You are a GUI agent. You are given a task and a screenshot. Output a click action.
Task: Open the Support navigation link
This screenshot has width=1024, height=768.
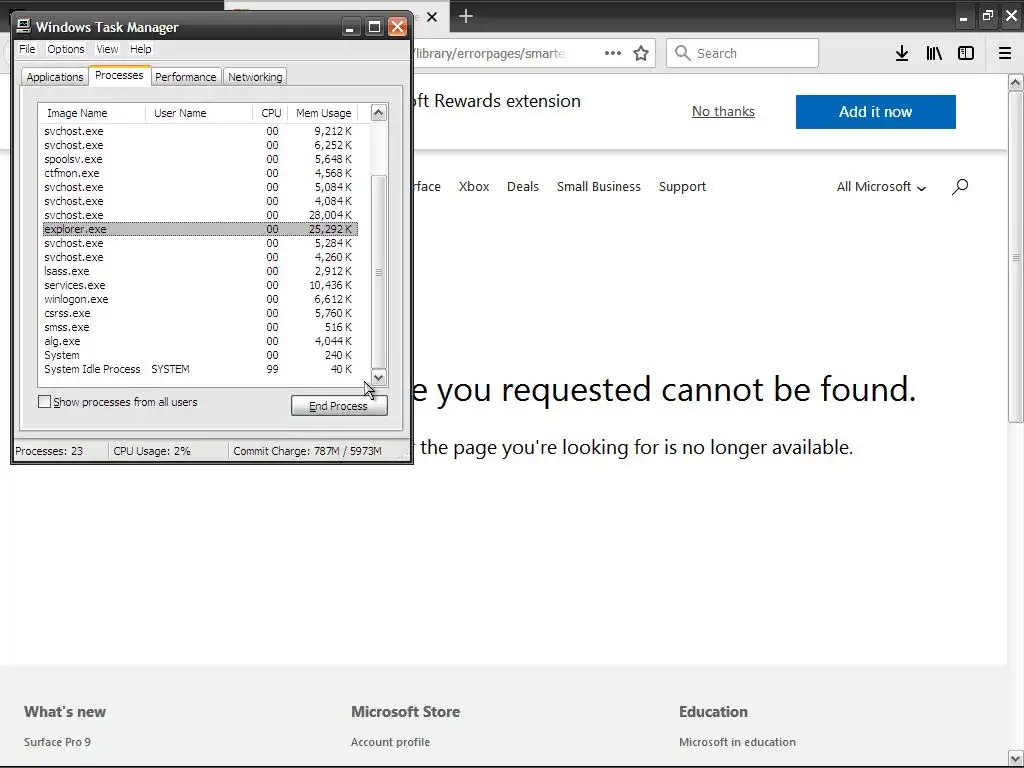682,187
